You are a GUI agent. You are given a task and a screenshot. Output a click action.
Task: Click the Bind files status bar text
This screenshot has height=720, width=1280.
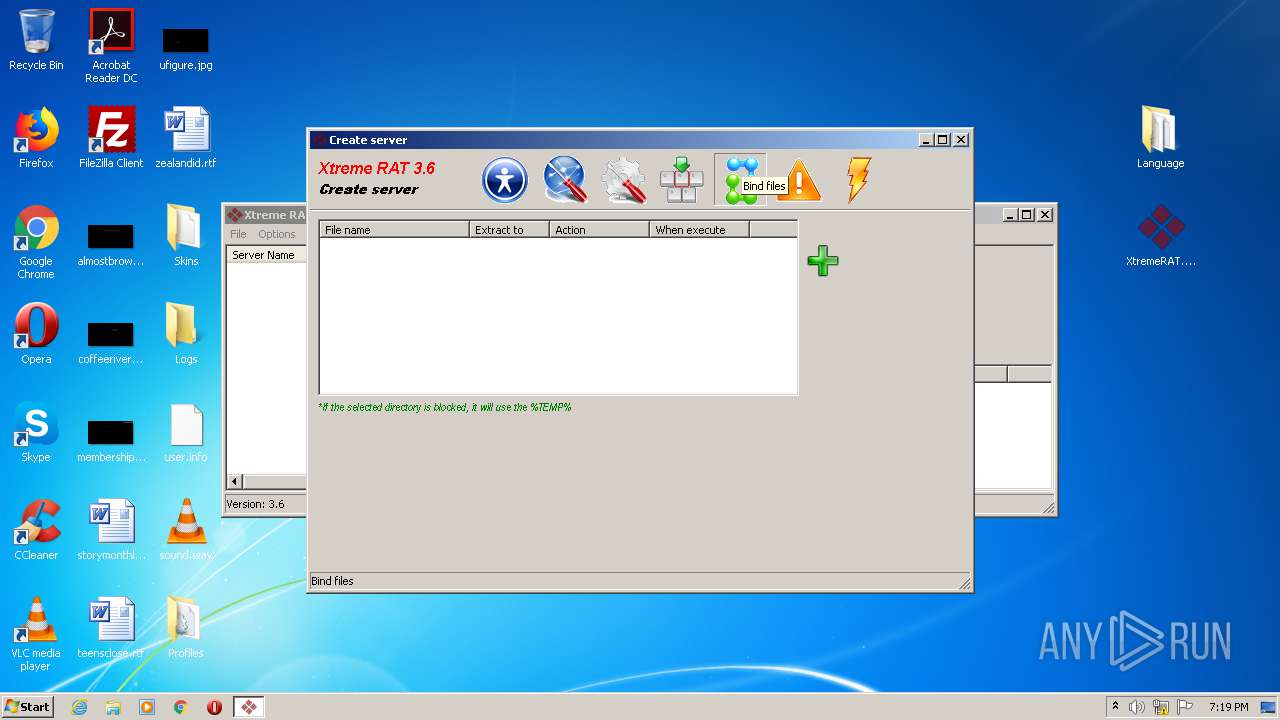pyautogui.click(x=332, y=581)
